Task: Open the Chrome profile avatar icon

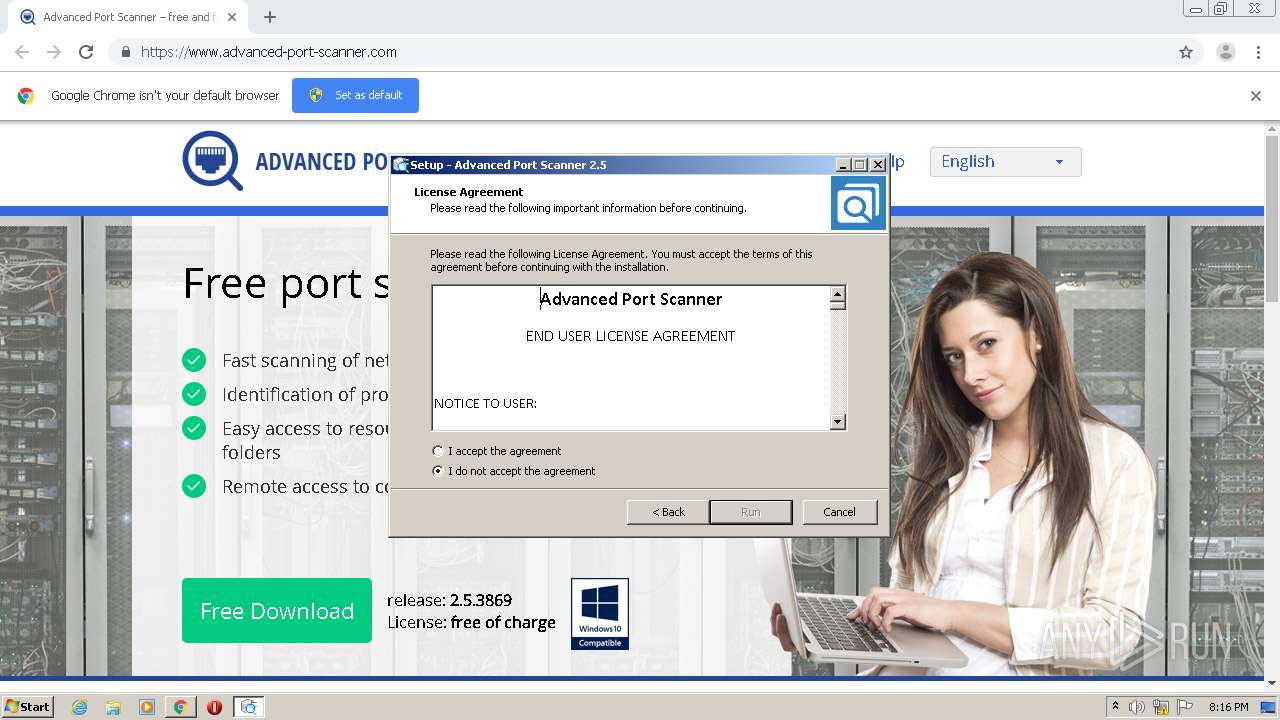Action: tap(1226, 52)
